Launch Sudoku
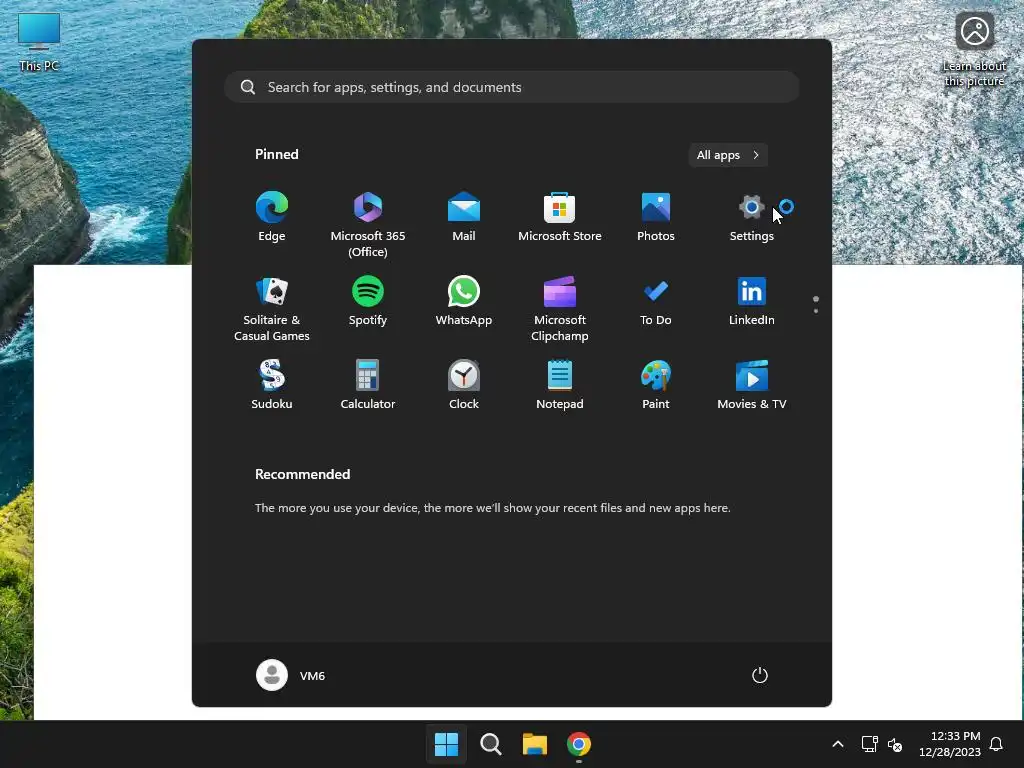This screenshot has width=1024, height=768. point(272,385)
